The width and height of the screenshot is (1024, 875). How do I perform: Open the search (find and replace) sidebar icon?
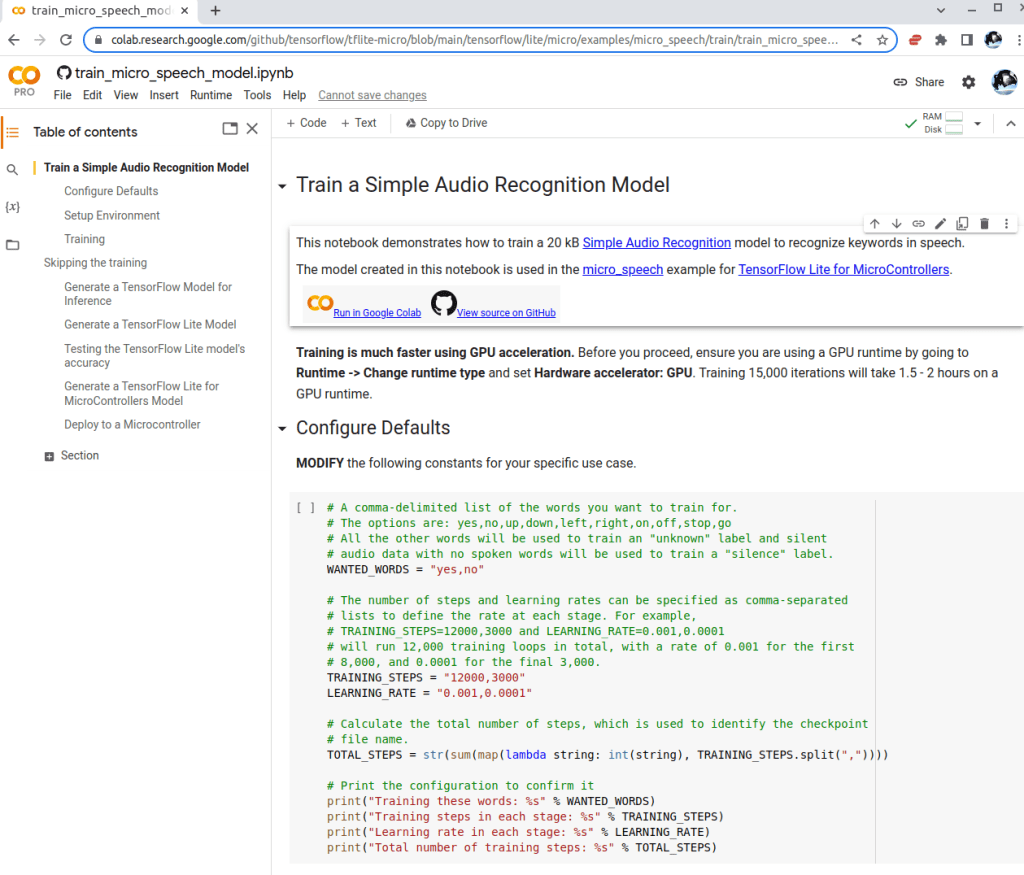(x=12, y=170)
